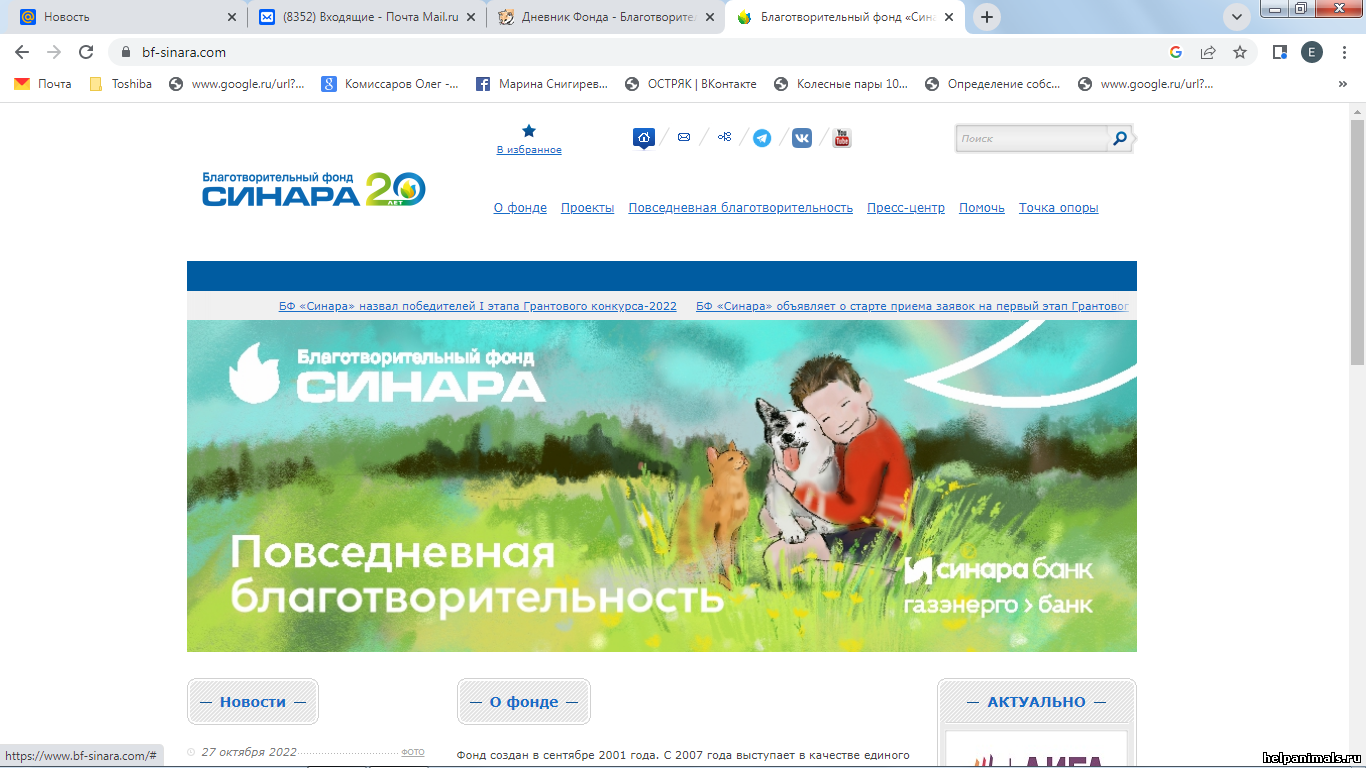Open a new tab with plus button
The height and width of the screenshot is (768, 1366).
click(987, 17)
